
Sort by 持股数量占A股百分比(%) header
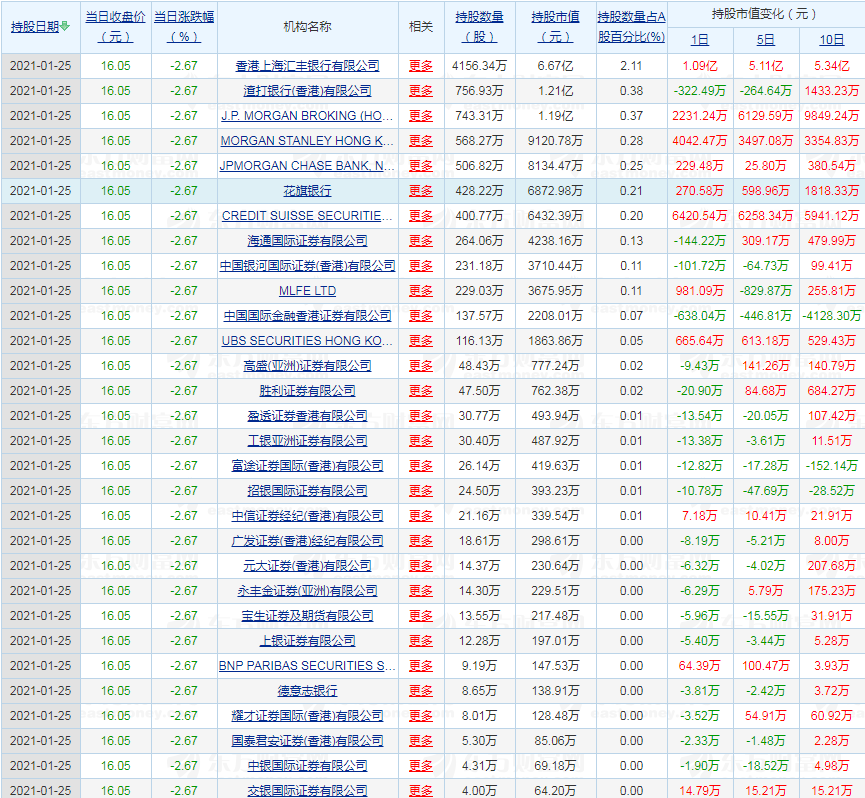[632, 26]
